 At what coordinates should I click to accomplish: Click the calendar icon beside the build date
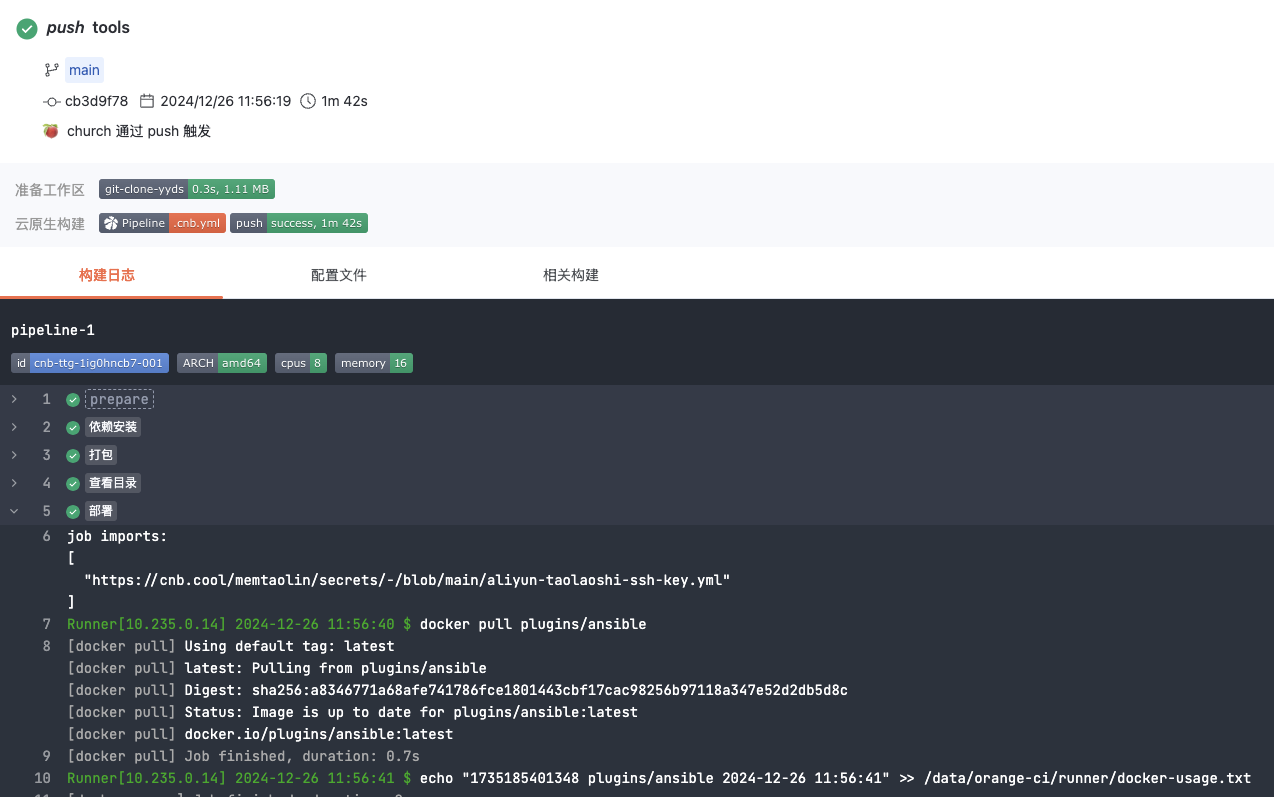click(147, 101)
